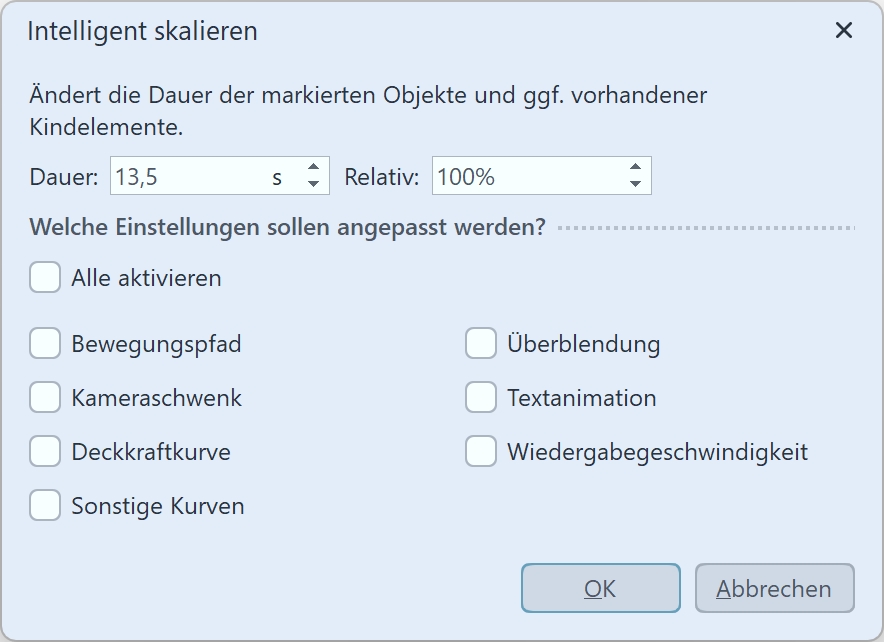Viewport: 884px width, 642px height.
Task: Click into the Relativ percentage field
Action: tap(530, 175)
